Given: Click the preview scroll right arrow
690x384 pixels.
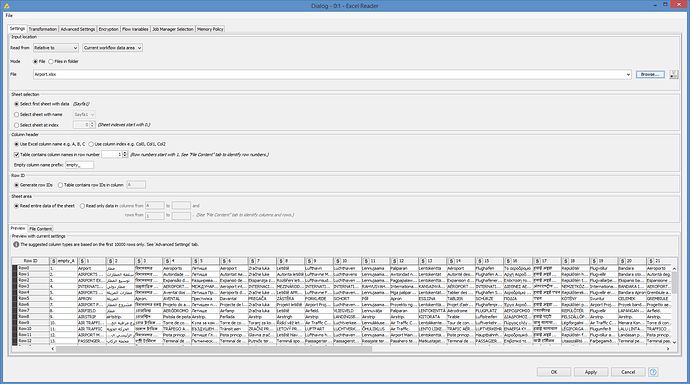Looking at the screenshot, I should (x=668, y=349).
